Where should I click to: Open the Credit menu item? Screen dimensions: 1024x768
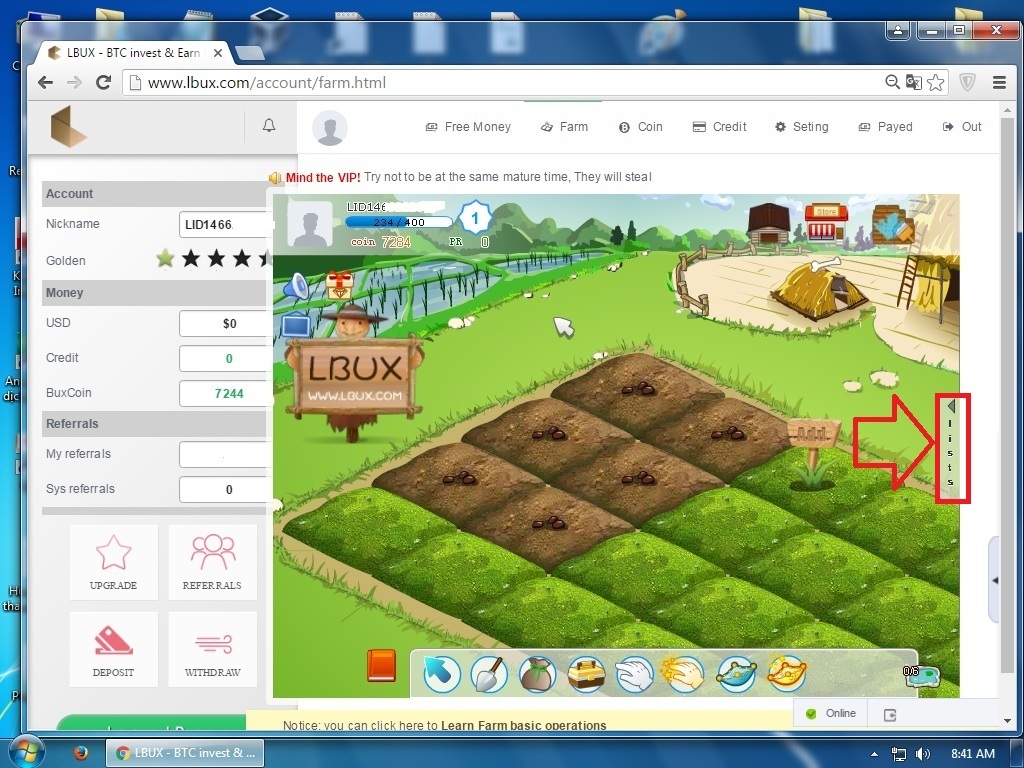click(x=719, y=127)
